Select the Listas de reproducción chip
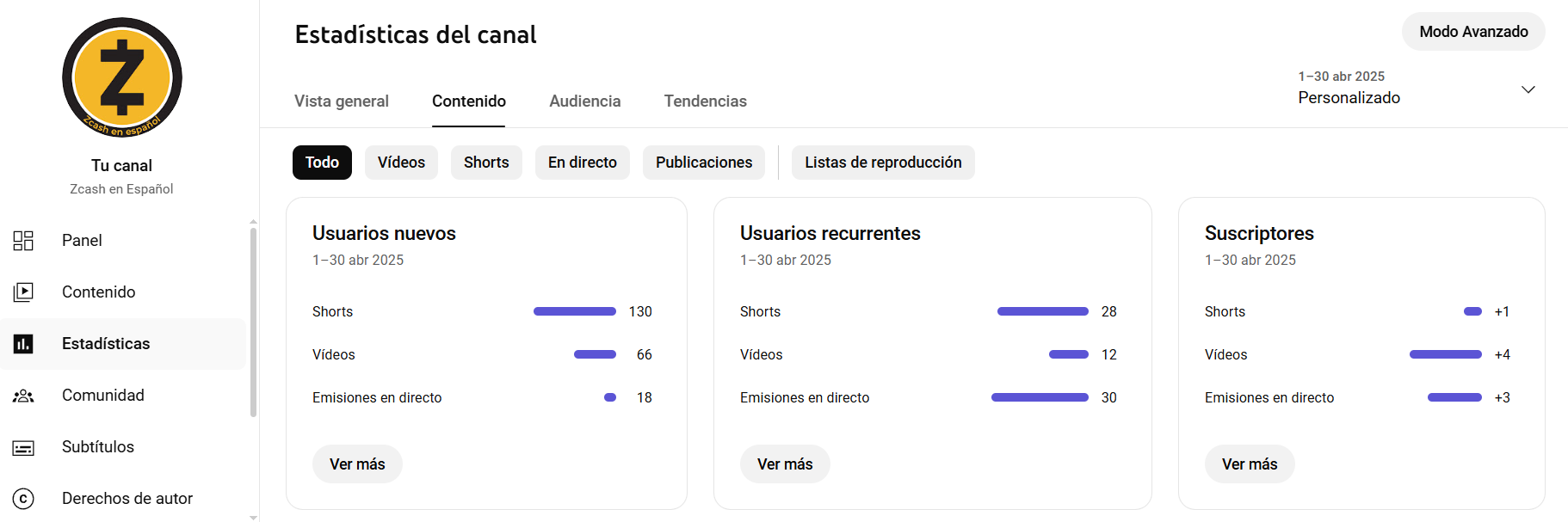 click(883, 163)
